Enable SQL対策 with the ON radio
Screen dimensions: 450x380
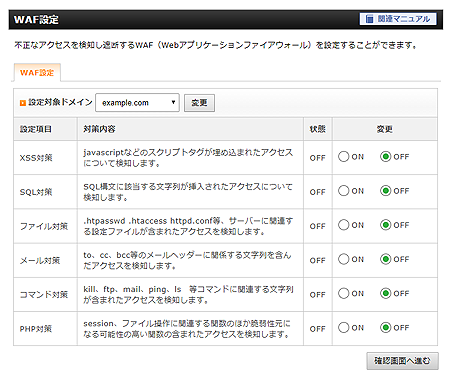(343, 191)
